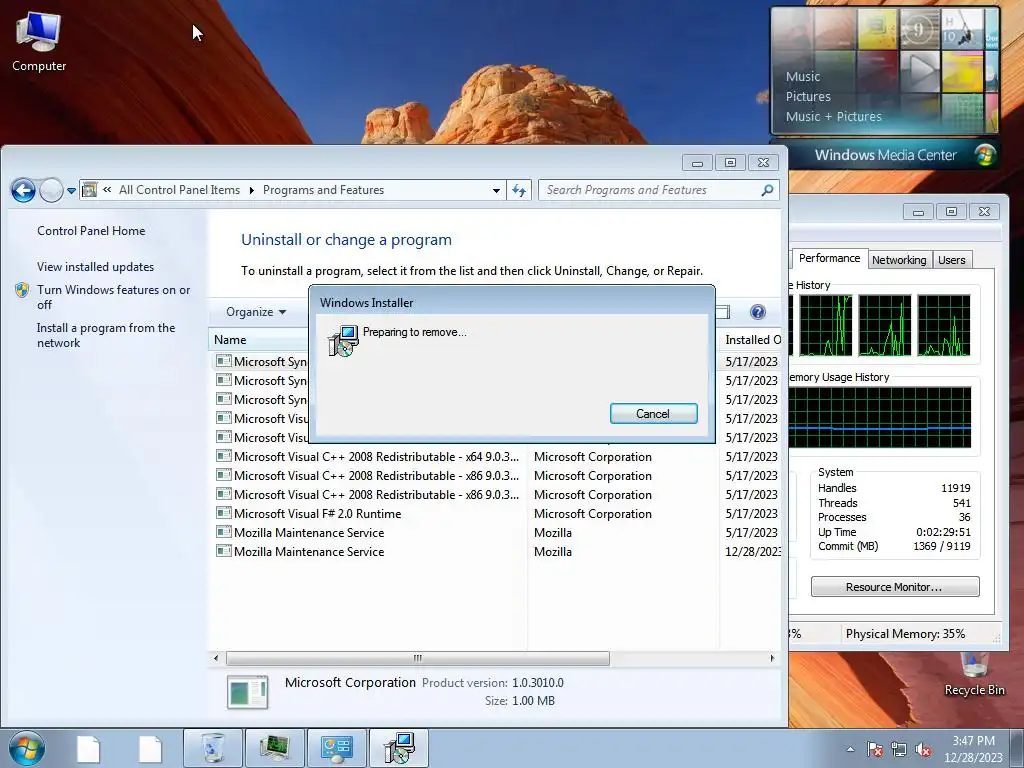The height and width of the screenshot is (768, 1024).
Task: Click the Windows Installer dialog icon
Action: (x=344, y=341)
